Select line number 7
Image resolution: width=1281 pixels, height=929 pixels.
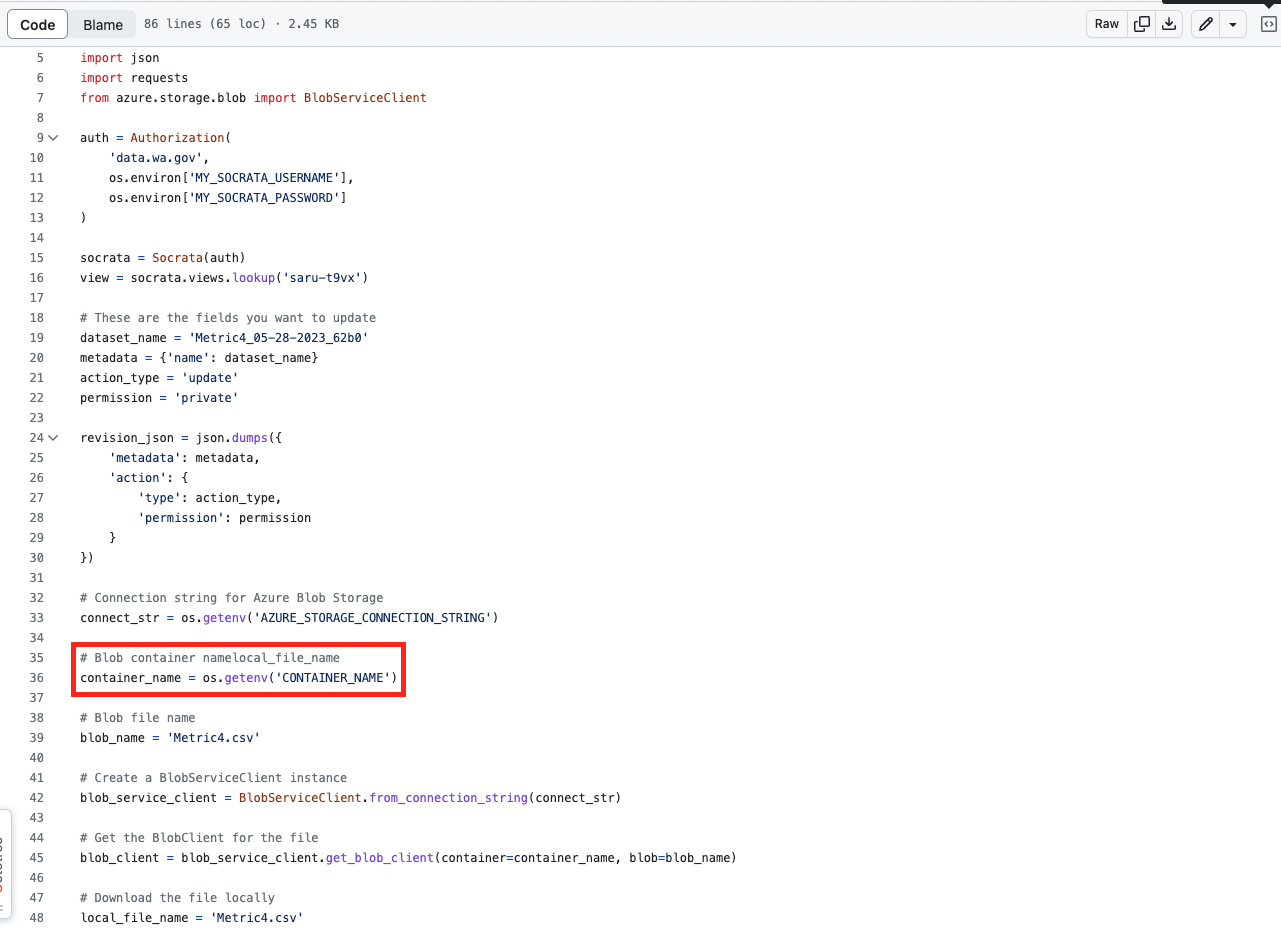click(x=40, y=98)
